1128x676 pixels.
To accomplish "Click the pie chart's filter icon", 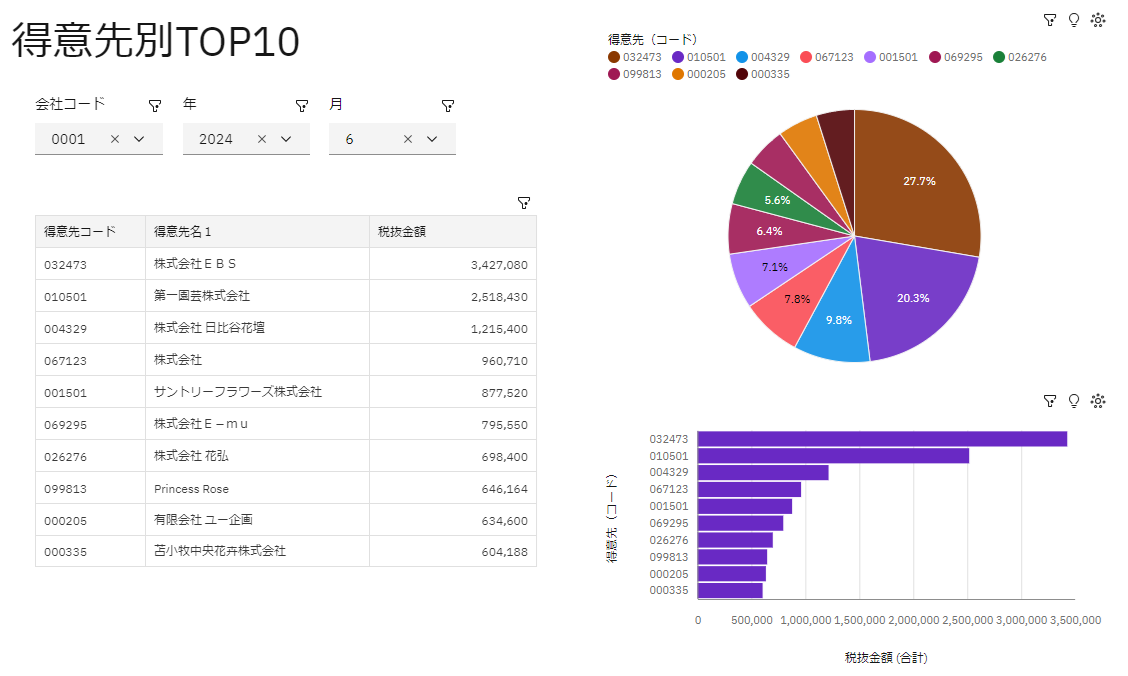I will (x=1049, y=19).
